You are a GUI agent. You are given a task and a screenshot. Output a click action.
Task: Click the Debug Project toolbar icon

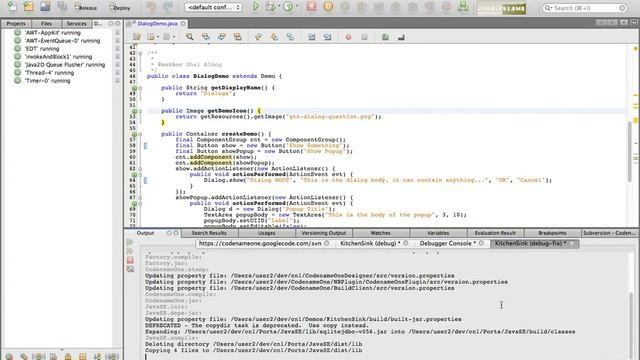270,7
